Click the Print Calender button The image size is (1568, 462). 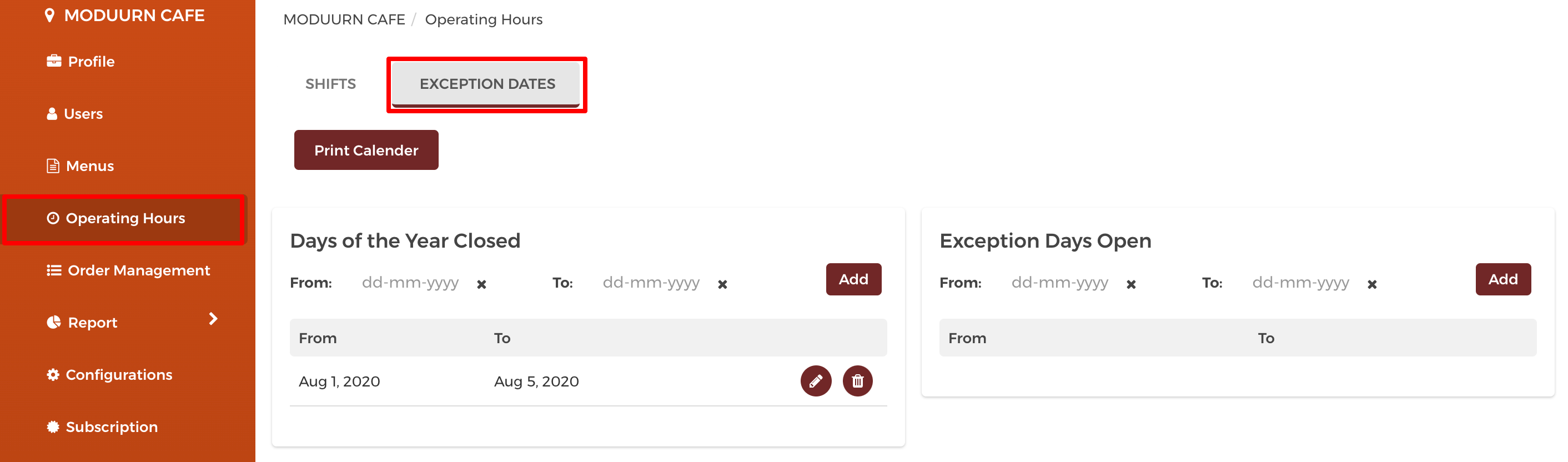366,150
